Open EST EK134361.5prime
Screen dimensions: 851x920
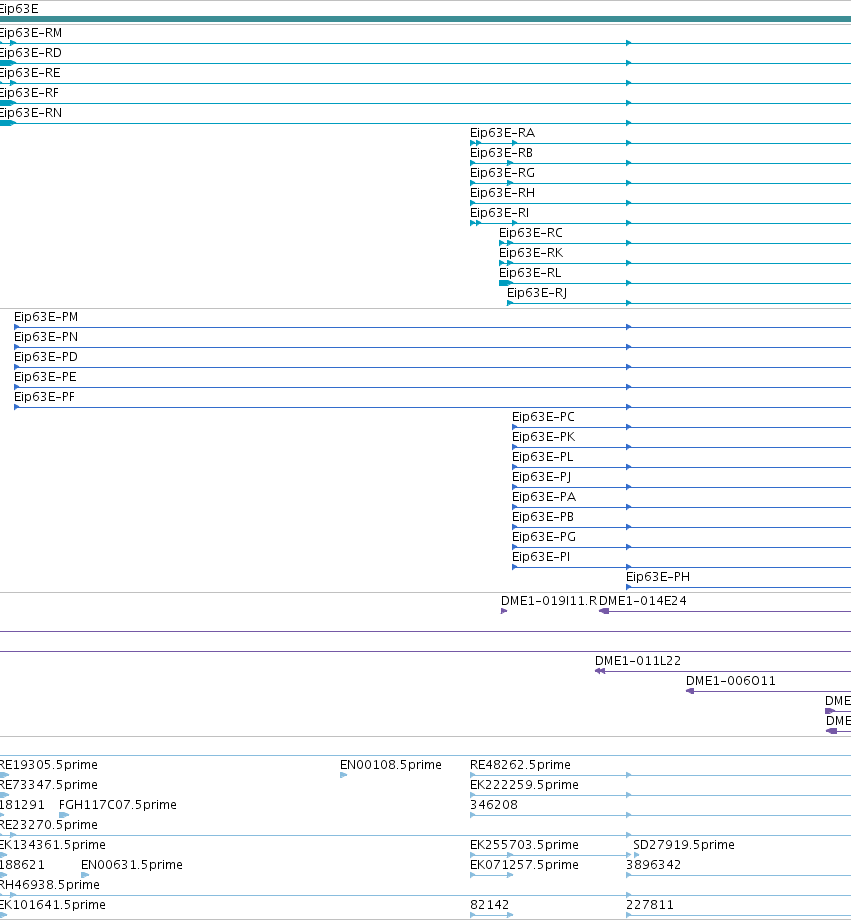click(53, 844)
